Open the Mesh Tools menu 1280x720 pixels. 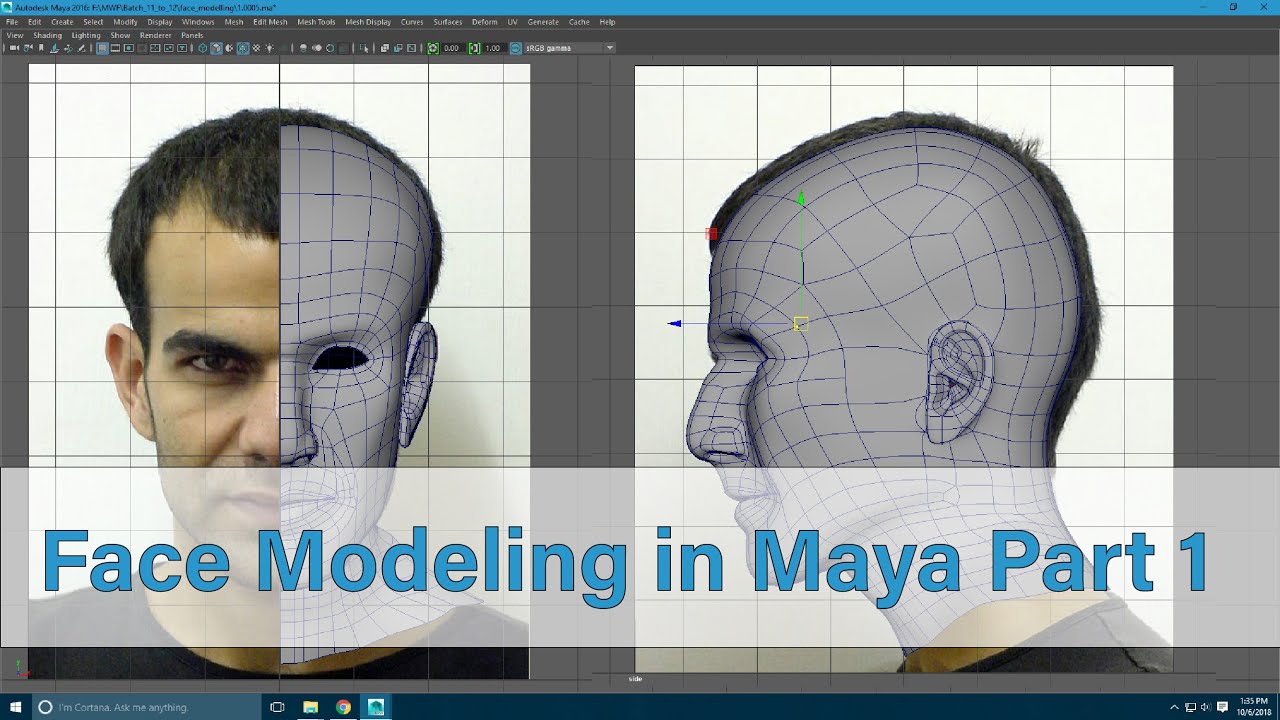pos(316,21)
